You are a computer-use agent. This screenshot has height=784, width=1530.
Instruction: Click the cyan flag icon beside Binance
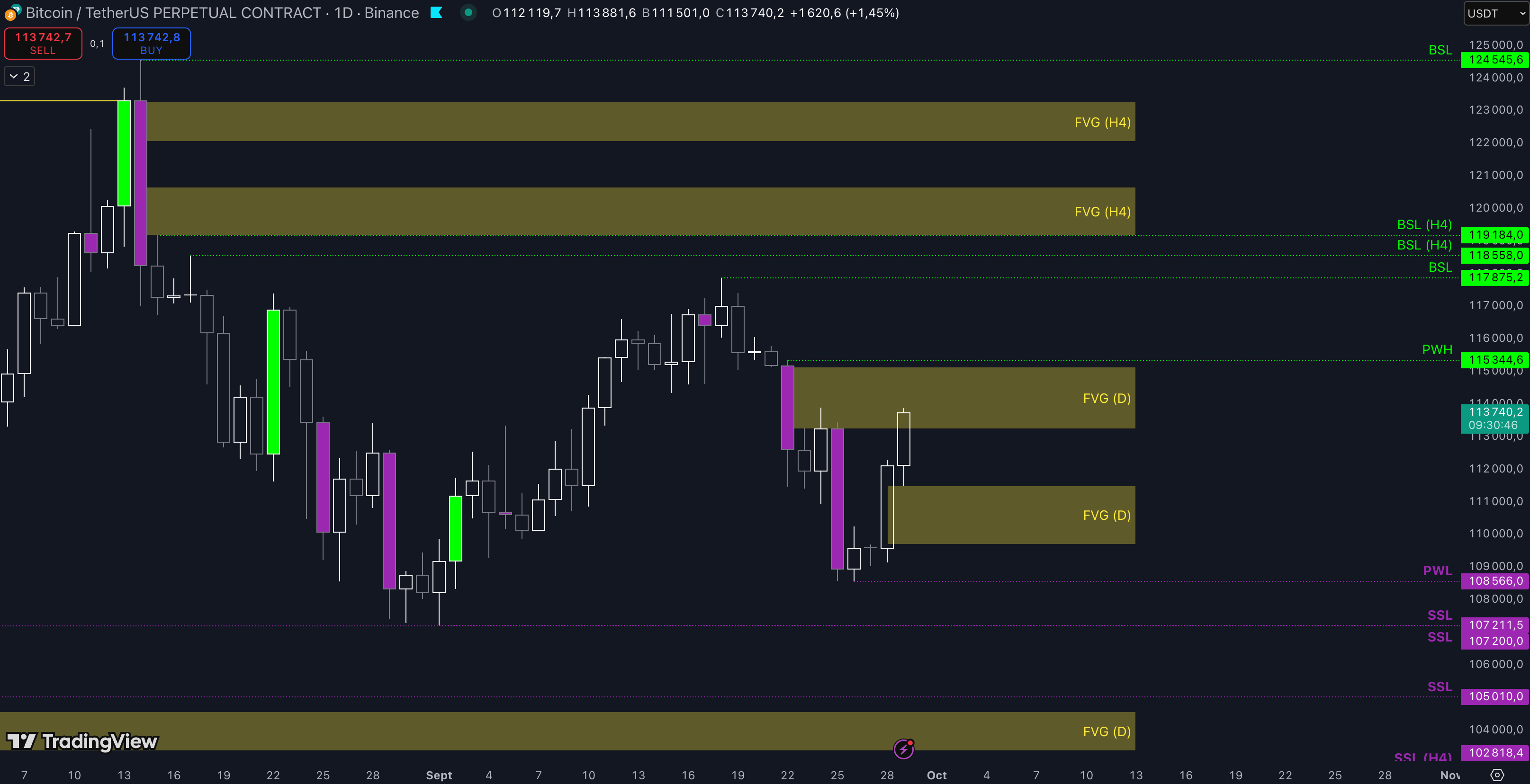(437, 12)
